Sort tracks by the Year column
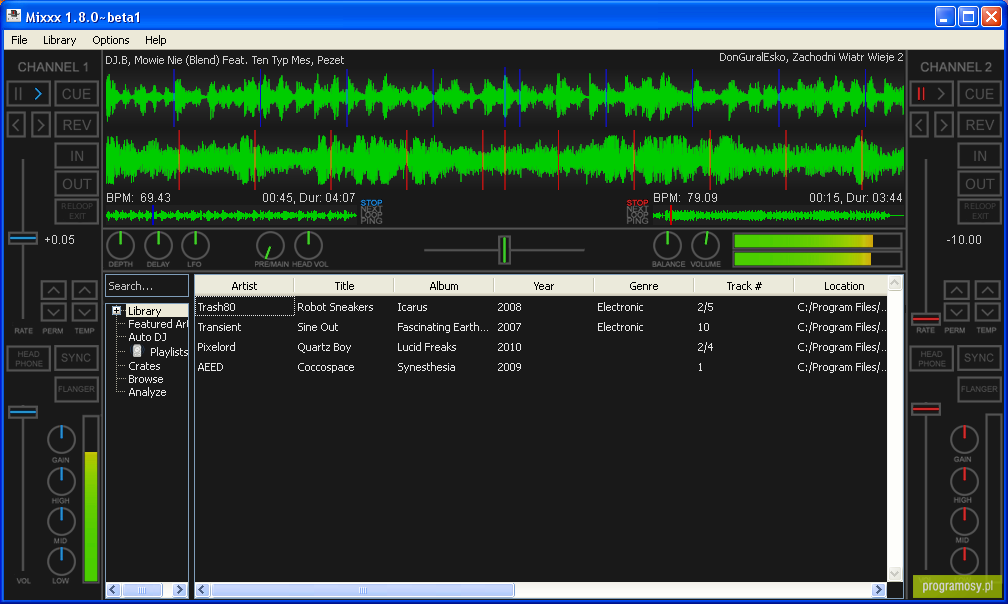Screen dimensions: 1008x604 pos(544,286)
